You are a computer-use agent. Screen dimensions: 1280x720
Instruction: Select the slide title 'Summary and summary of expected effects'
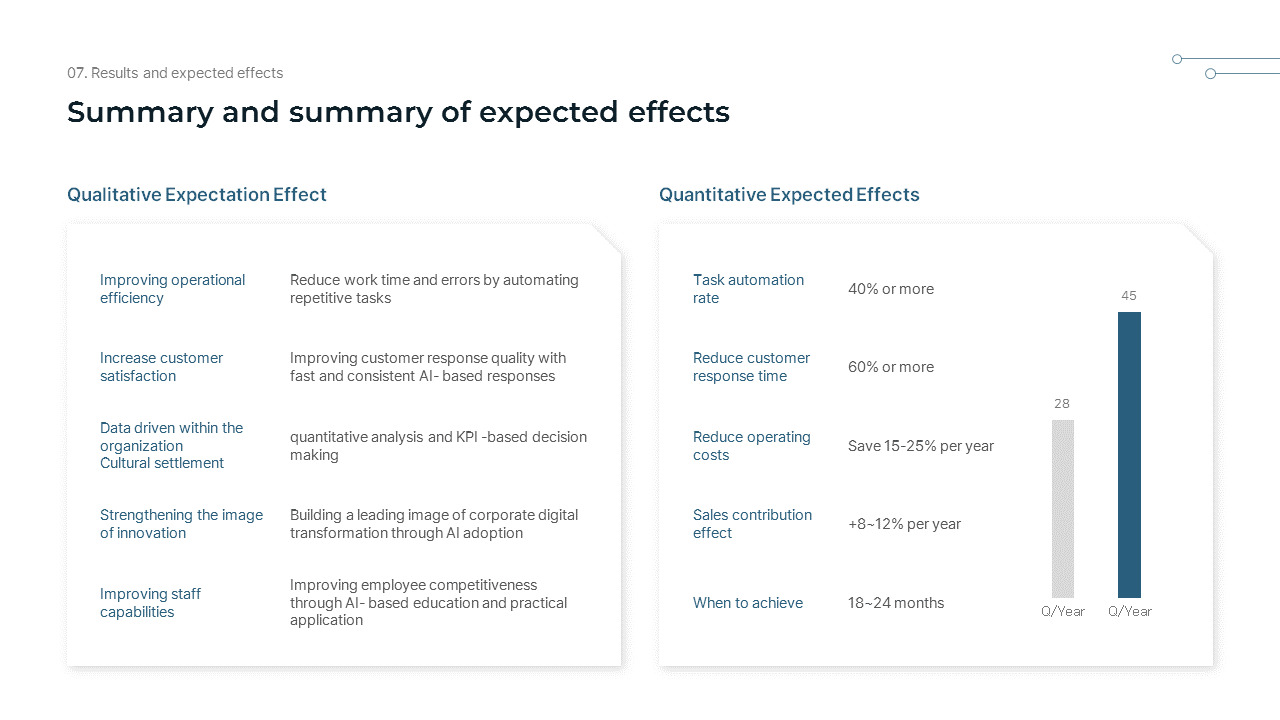click(x=398, y=112)
